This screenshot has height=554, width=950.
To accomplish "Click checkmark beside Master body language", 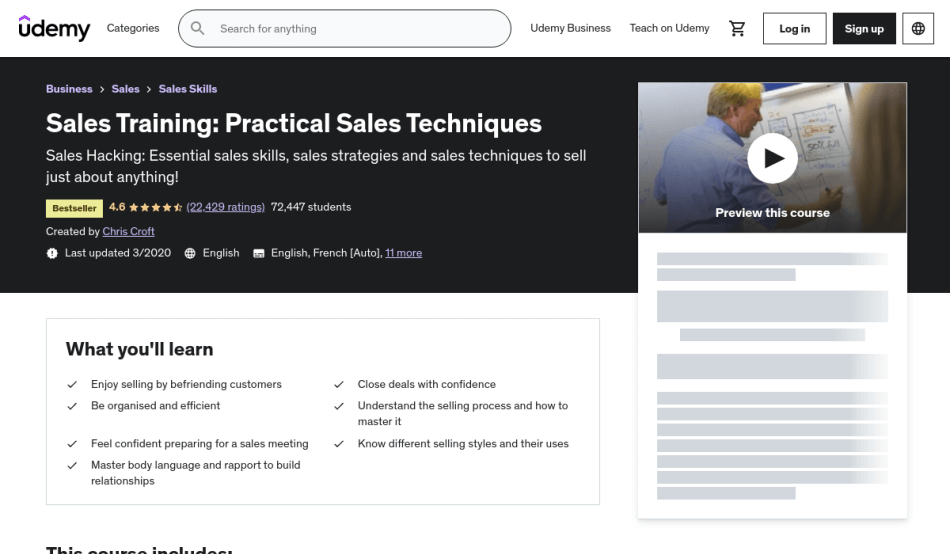I will coord(72,466).
